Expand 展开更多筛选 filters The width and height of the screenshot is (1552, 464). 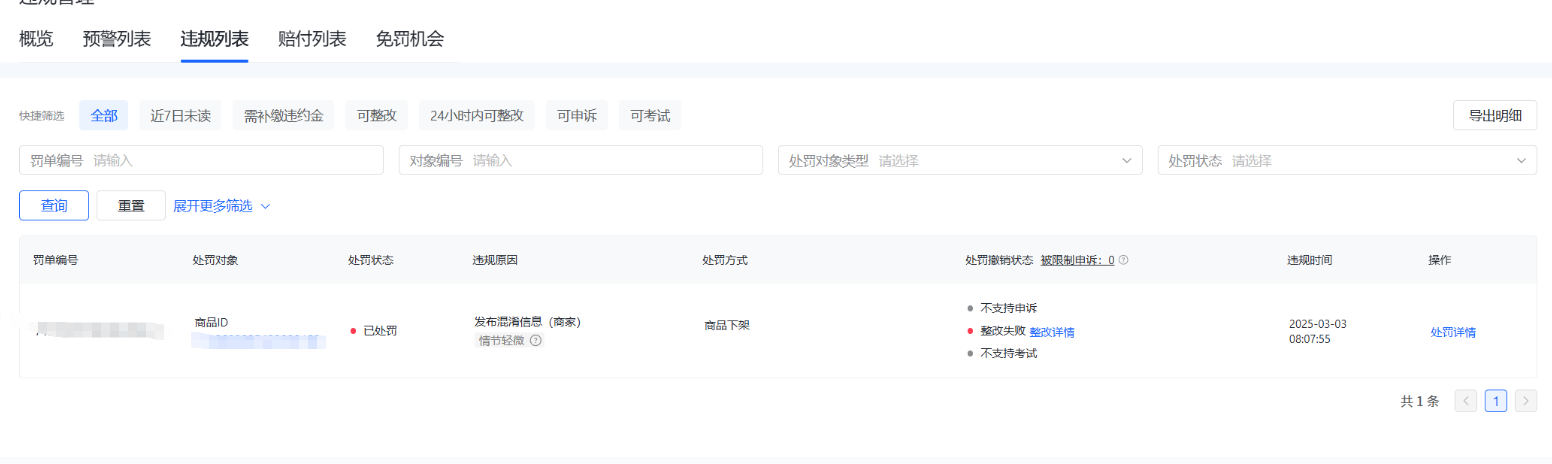click(x=221, y=206)
